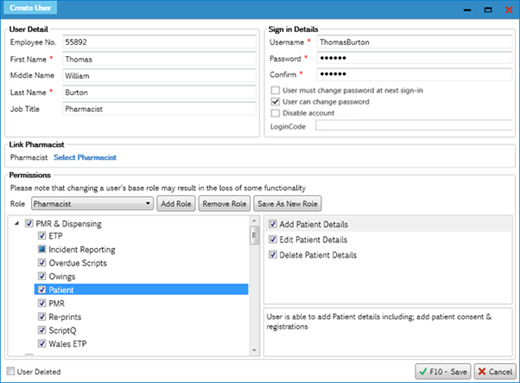Uncheck the Owings permission checkbox
Viewport: 520px width, 383px height.
(x=42, y=276)
